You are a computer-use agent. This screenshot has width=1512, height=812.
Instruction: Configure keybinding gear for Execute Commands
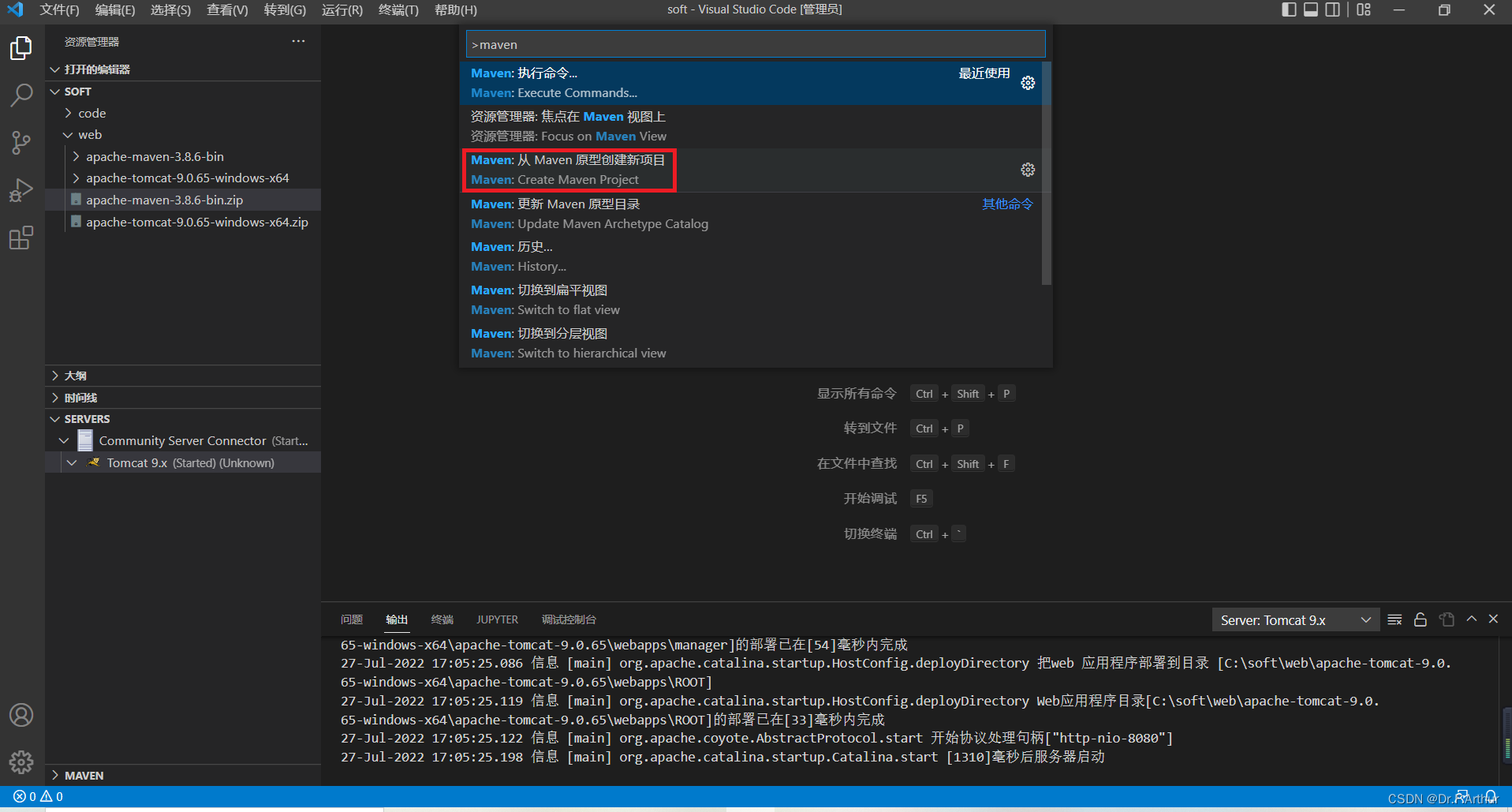point(1028,83)
